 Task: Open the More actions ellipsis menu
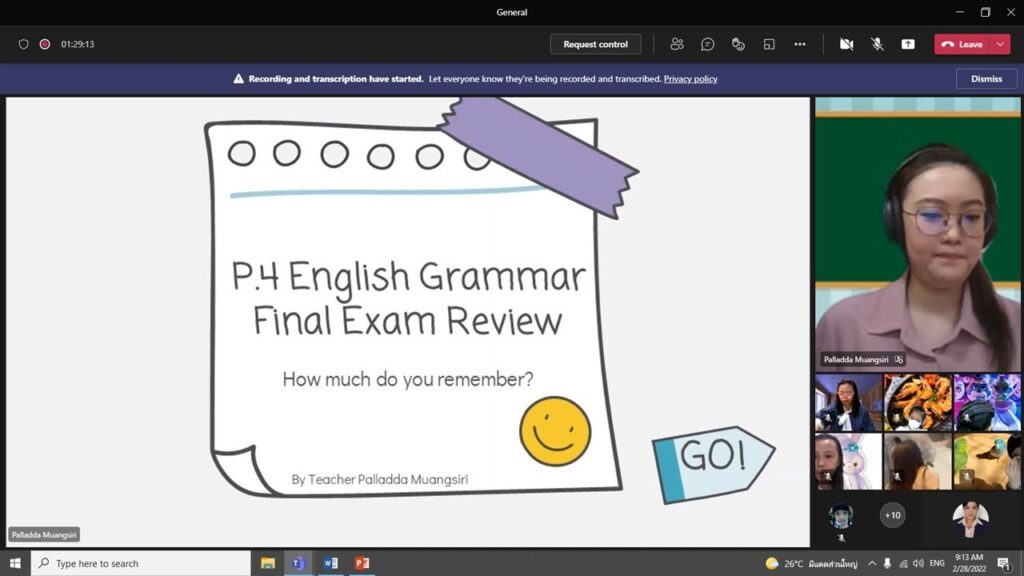coord(800,44)
